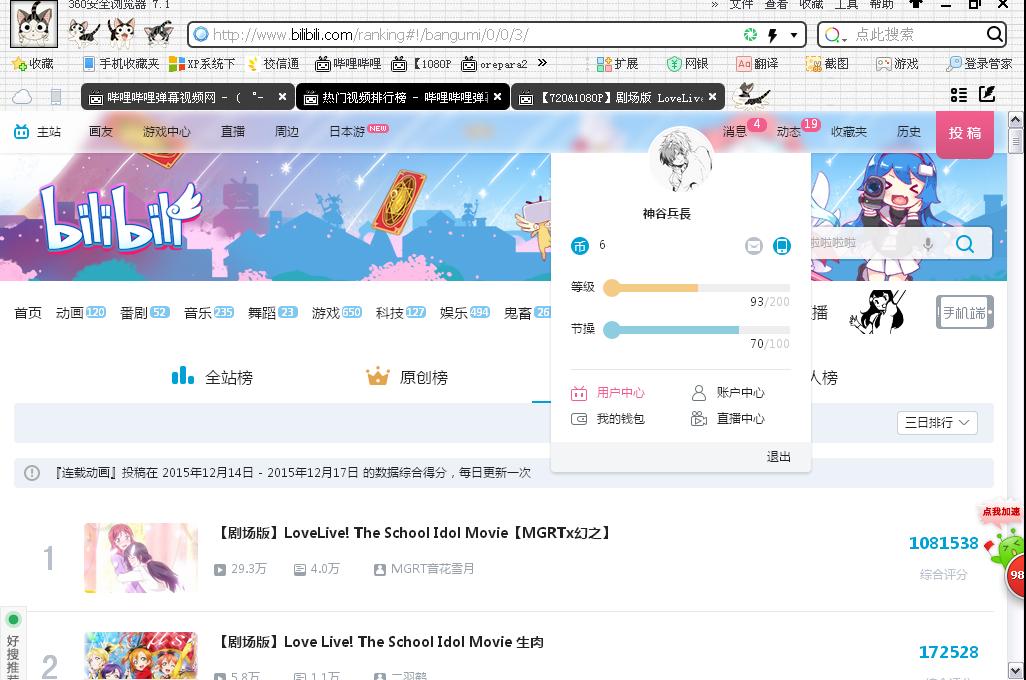This screenshot has width=1026, height=680.
Task: Open the 音乐 category with badge 235
Action: 209,313
